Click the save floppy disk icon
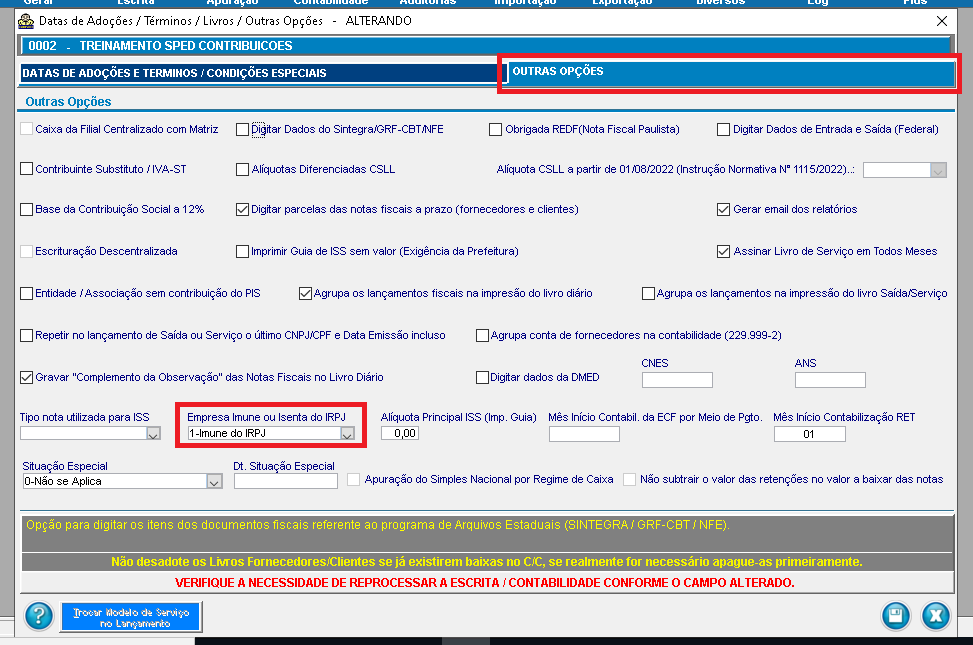The image size is (973, 645). [x=895, y=616]
